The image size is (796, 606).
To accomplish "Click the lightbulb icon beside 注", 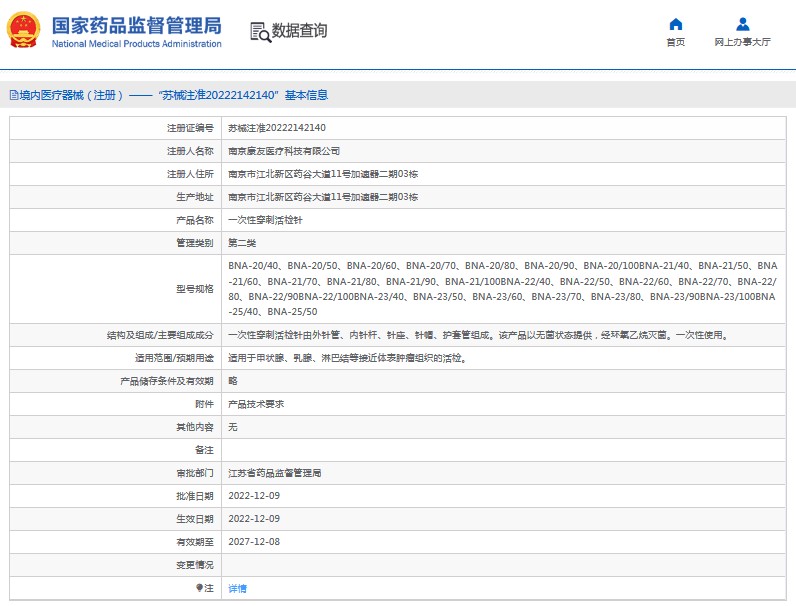I will pyautogui.click(x=200, y=588).
